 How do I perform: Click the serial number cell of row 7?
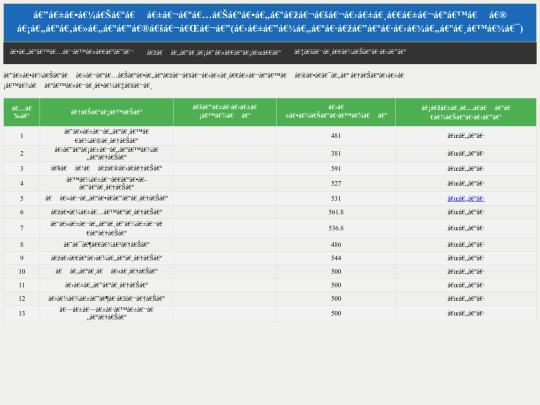tap(22, 228)
